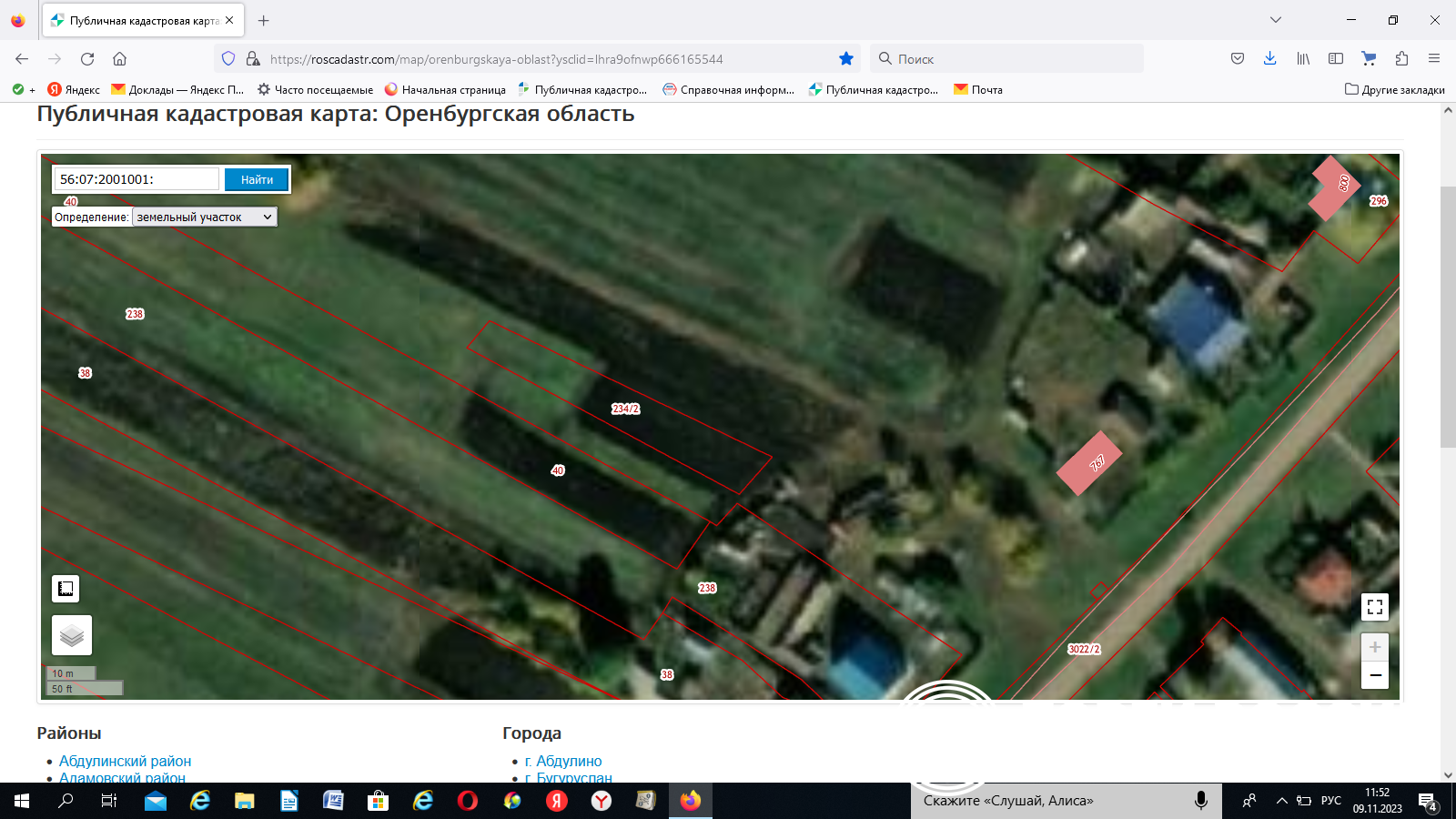1456x819 pixels.
Task: Zoom out the cadastral map
Action: pos(1375,675)
